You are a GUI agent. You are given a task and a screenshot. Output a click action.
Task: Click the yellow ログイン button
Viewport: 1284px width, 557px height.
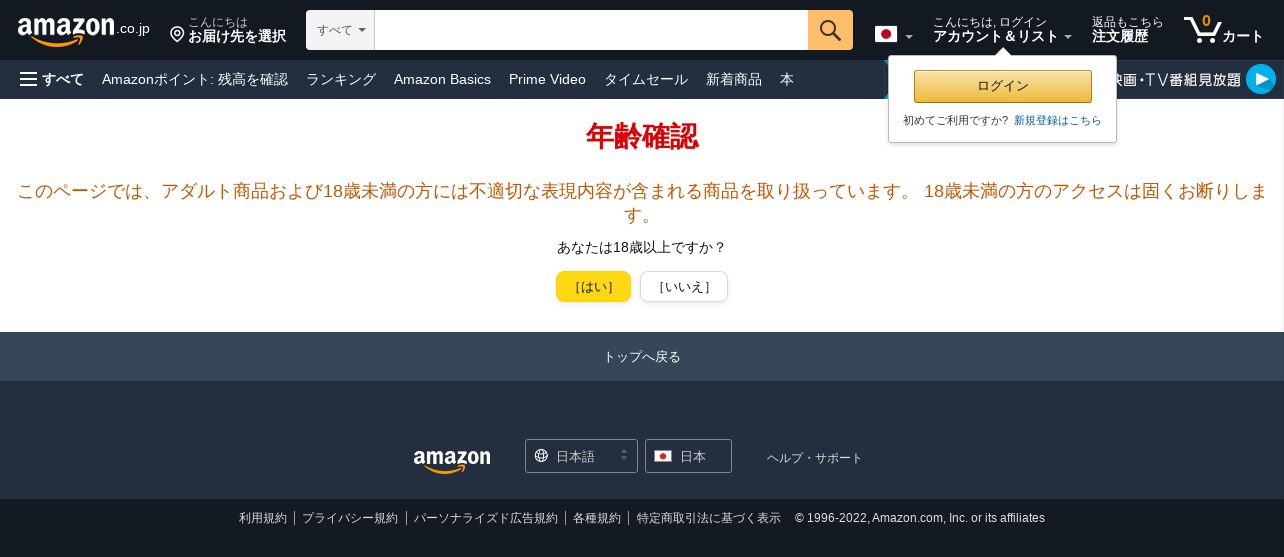[1003, 86]
